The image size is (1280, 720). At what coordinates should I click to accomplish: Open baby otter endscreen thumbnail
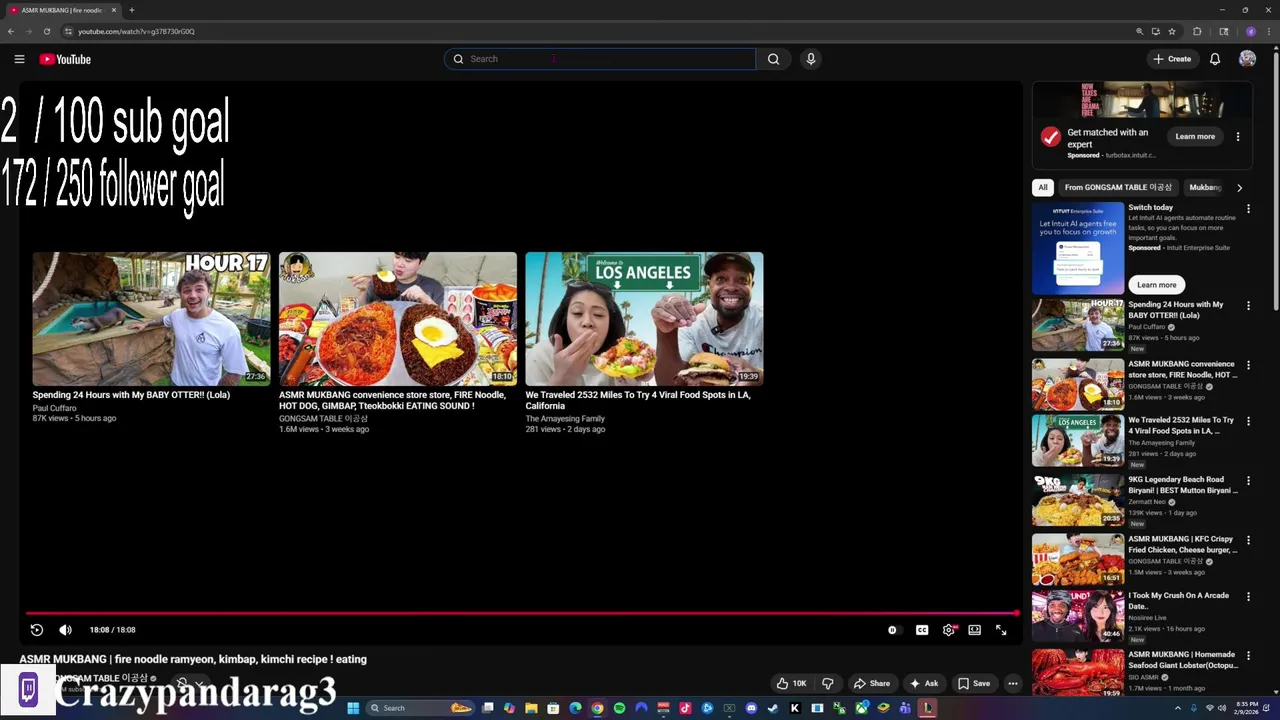(x=151, y=318)
